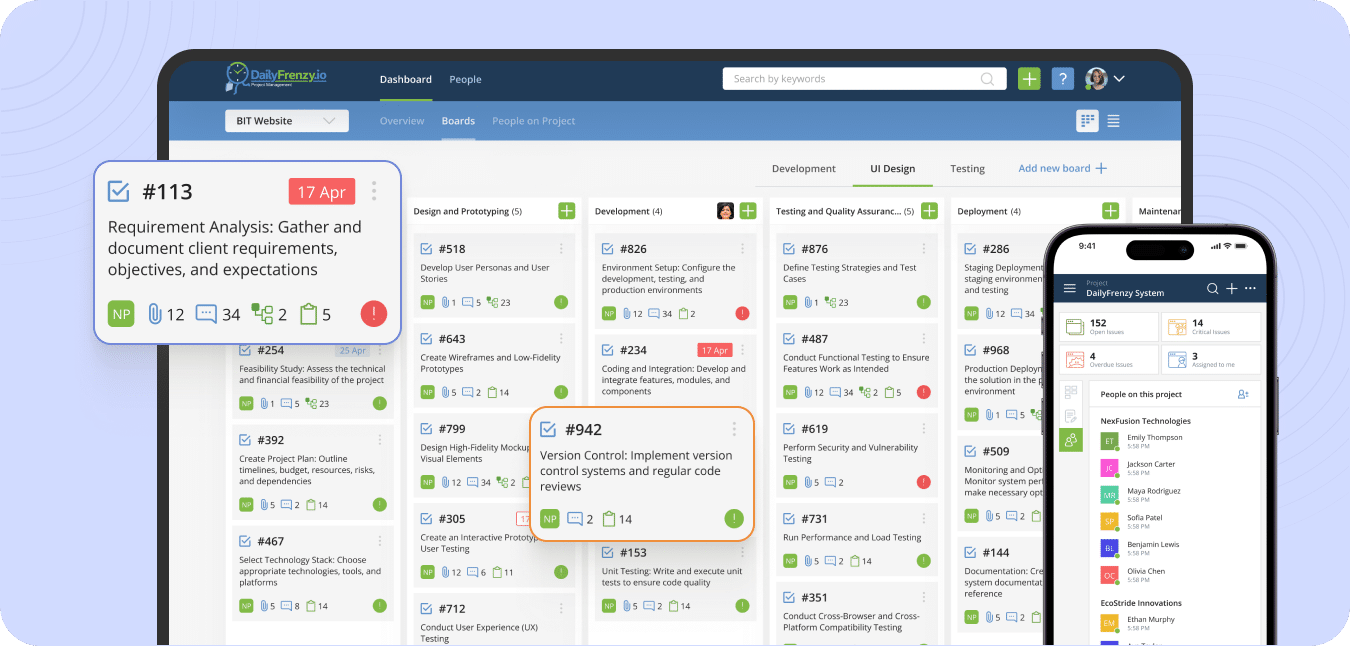Toggle checkbox on card #876
The width and height of the screenshot is (1350, 646).
pyautogui.click(x=789, y=249)
